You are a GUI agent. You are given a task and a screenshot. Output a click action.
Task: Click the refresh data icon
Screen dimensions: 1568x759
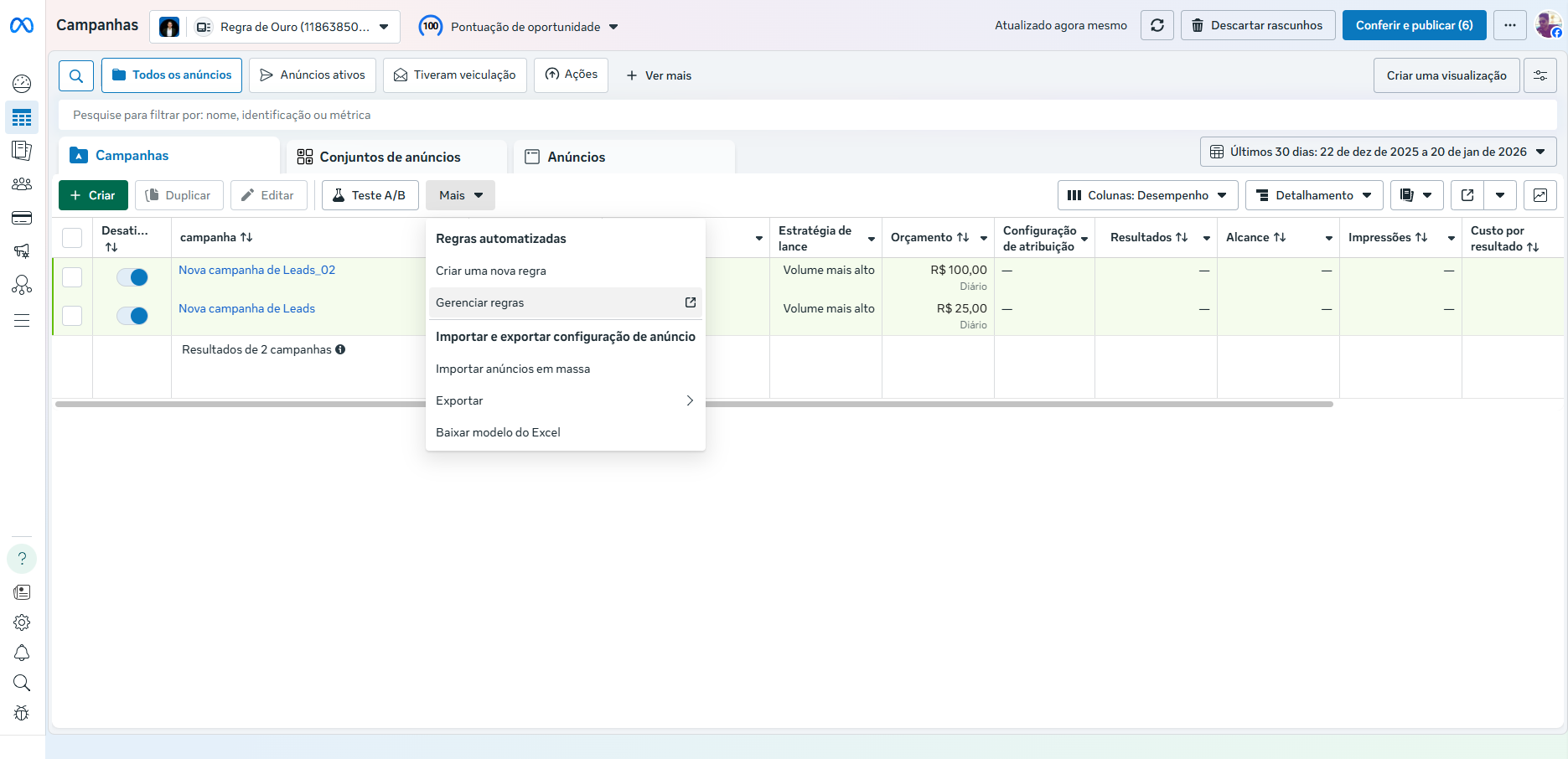coord(1157,25)
